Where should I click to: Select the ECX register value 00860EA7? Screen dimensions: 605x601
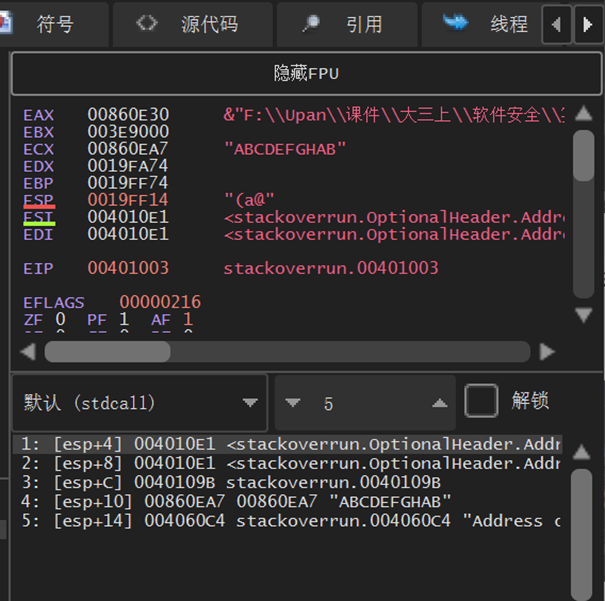click(128, 149)
